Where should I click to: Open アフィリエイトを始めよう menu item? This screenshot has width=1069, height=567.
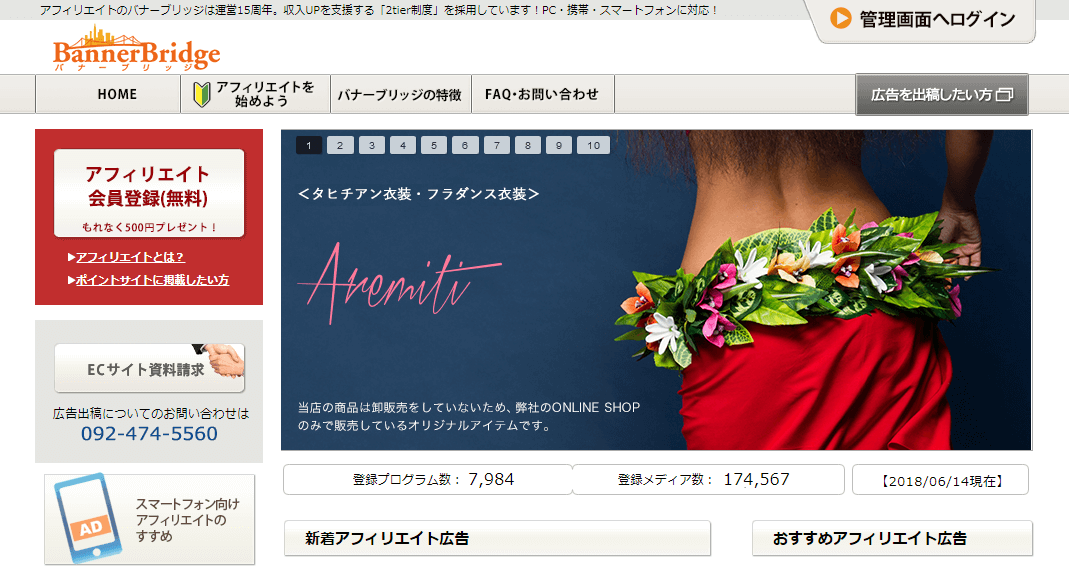256,94
